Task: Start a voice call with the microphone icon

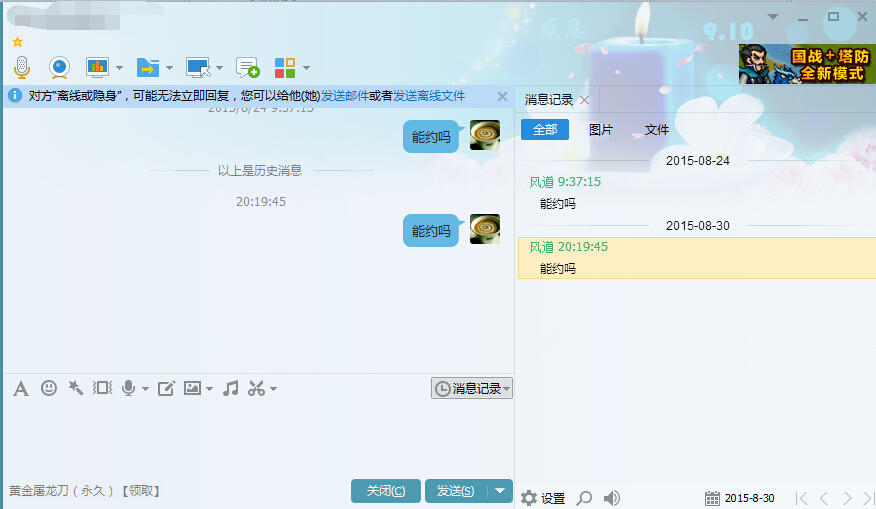Action: coord(22,67)
